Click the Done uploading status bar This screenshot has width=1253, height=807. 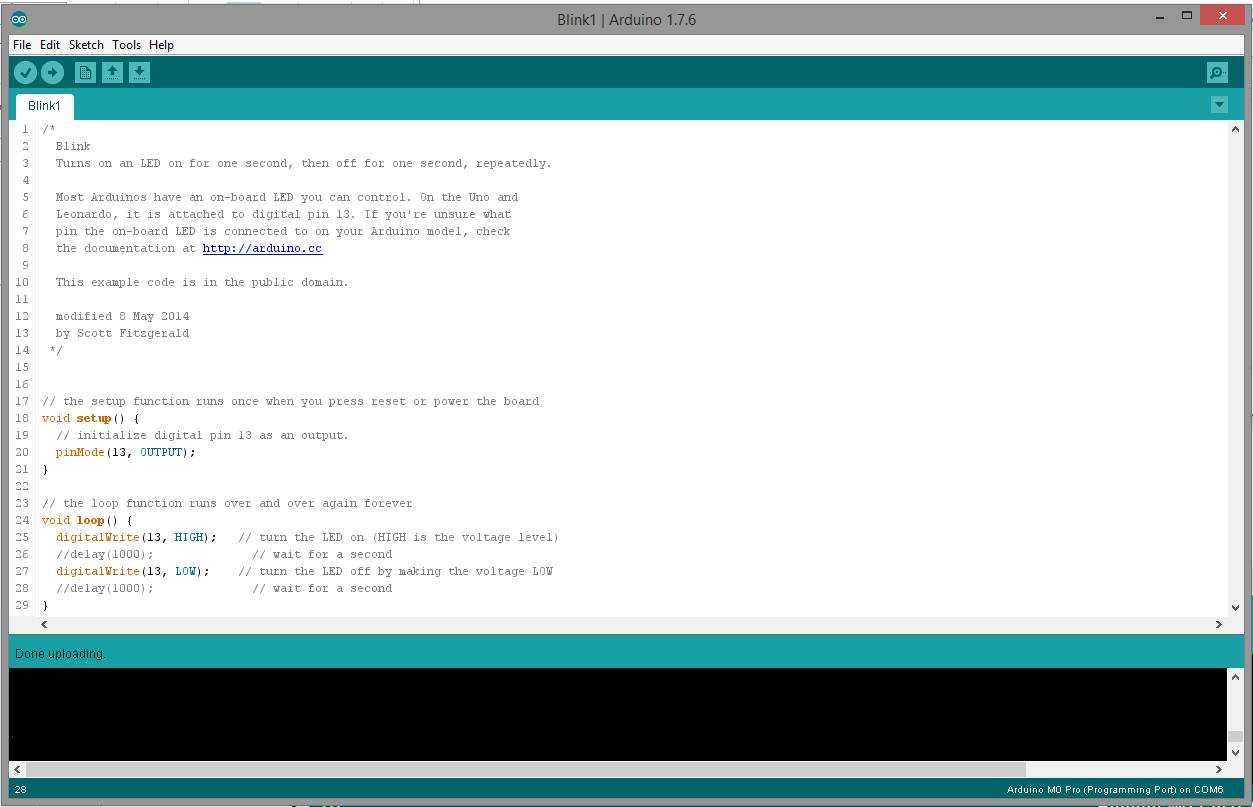[60, 653]
